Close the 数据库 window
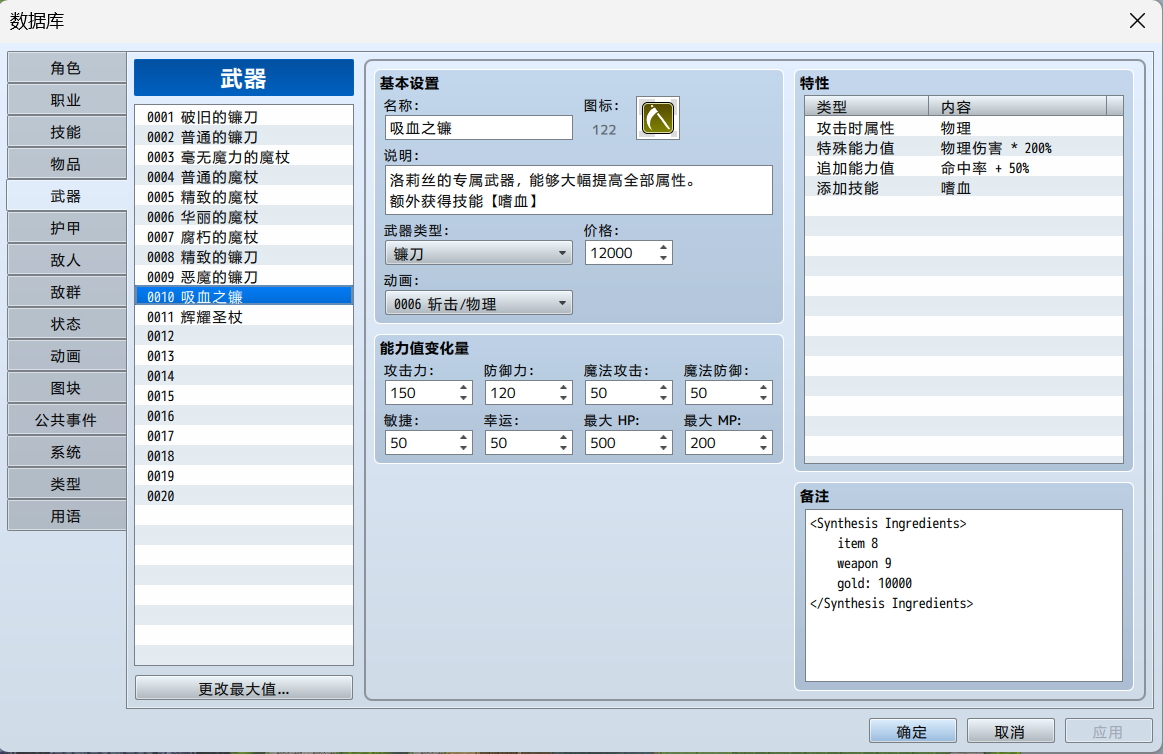Image resolution: width=1163 pixels, height=754 pixels. [1137, 21]
